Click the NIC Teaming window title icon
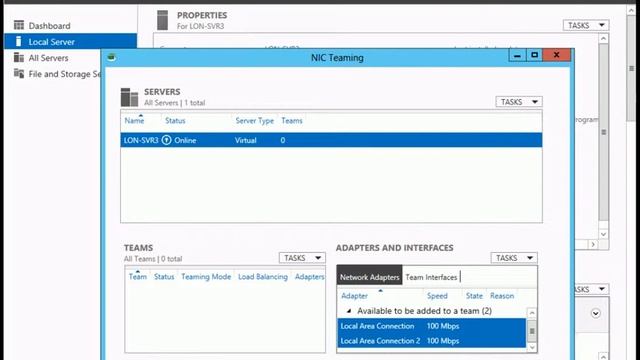 pos(111,58)
